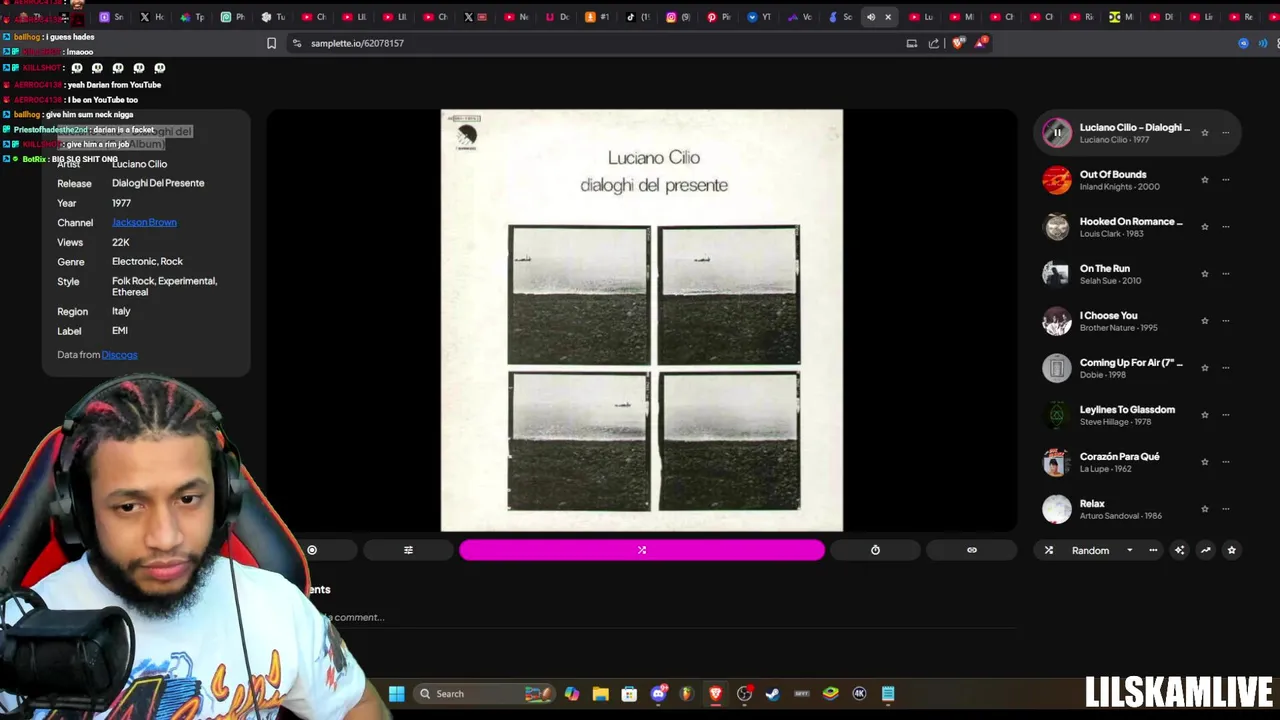Star the Out Of Bounds track

tap(1205, 180)
